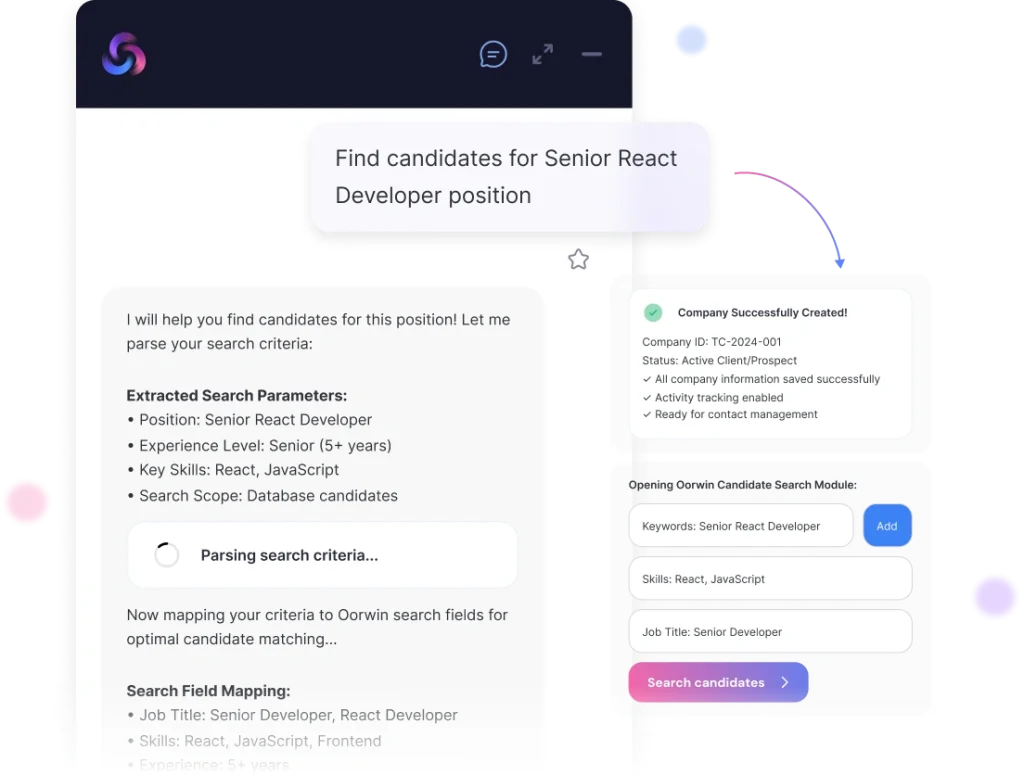
Task: Select the Job Title: Senior Developer field
Action: pyautogui.click(x=770, y=632)
